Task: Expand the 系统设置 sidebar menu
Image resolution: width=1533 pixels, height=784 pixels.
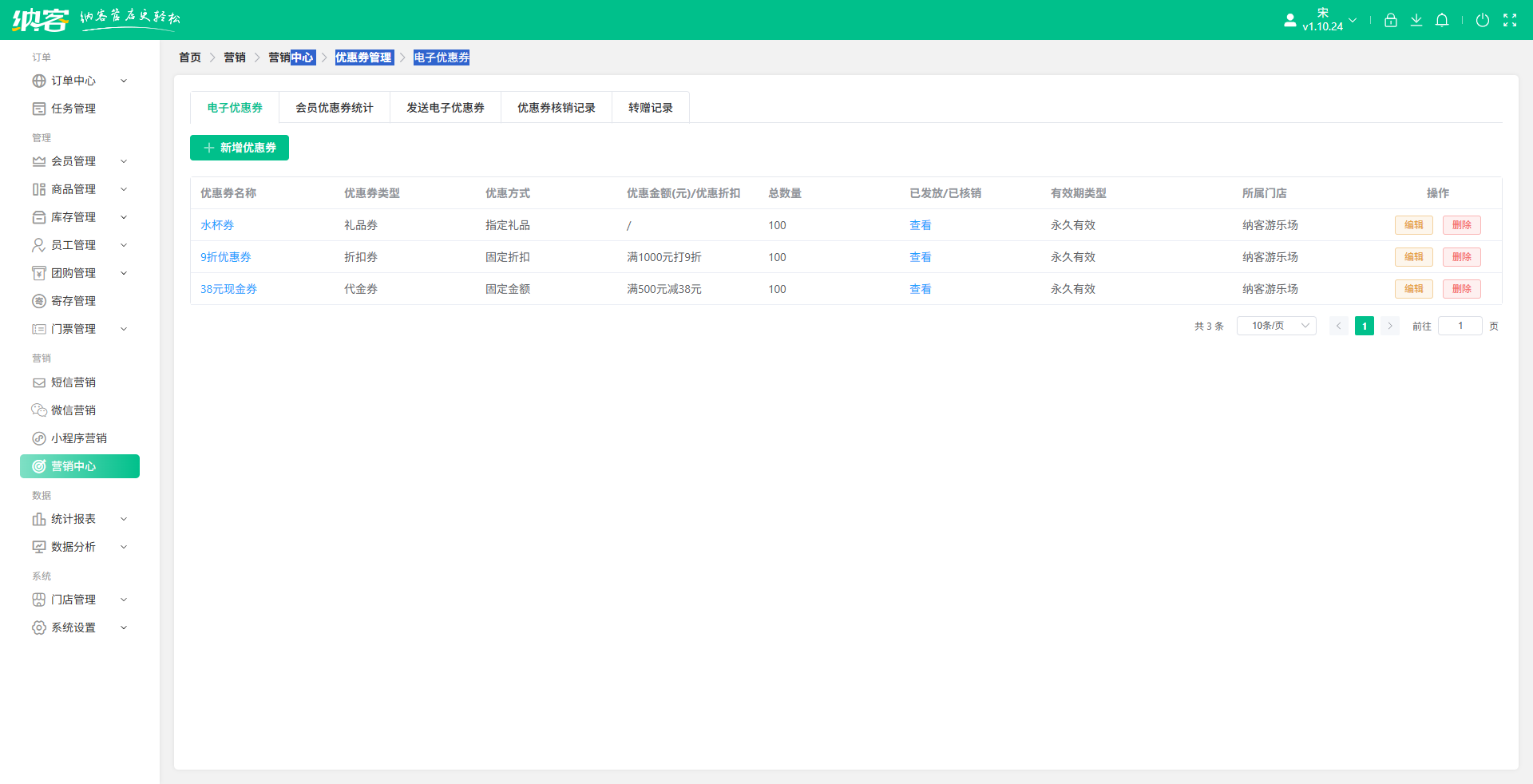Action: pyautogui.click(x=73, y=627)
